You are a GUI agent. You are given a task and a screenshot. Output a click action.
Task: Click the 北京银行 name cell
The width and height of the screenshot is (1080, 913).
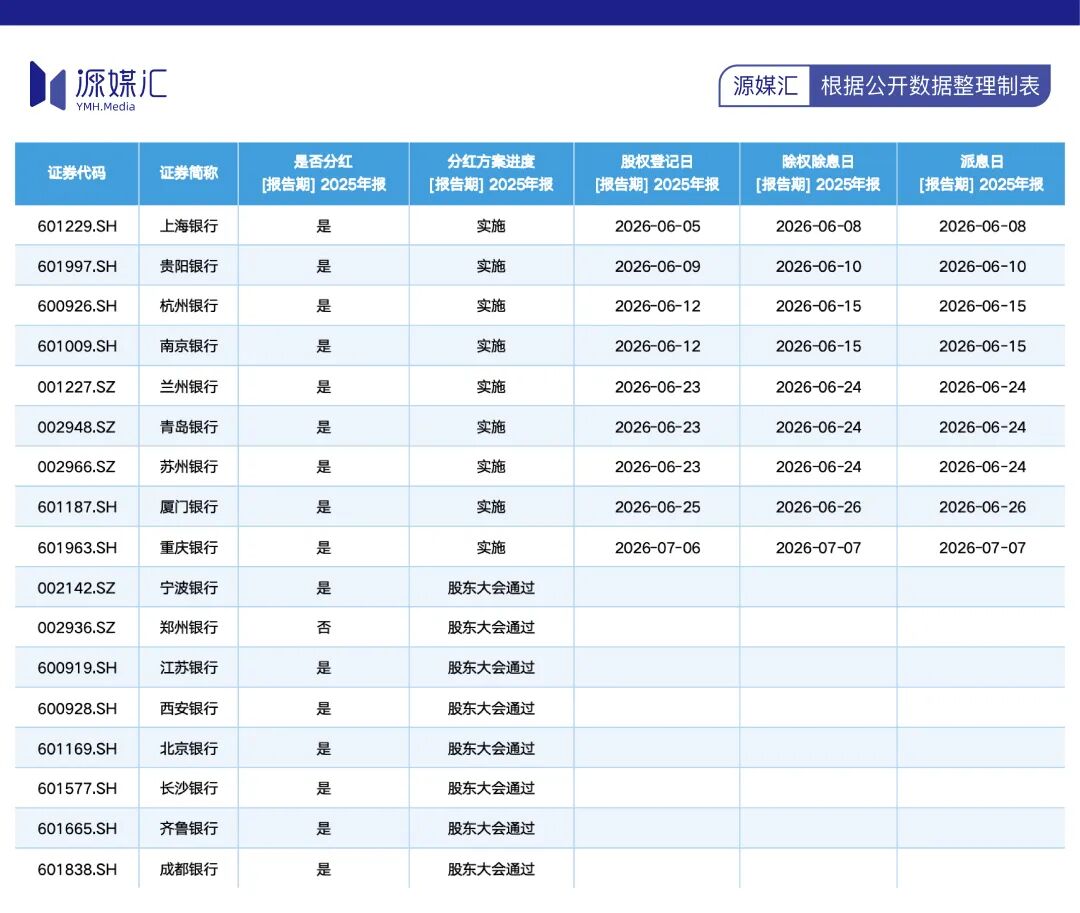click(189, 749)
